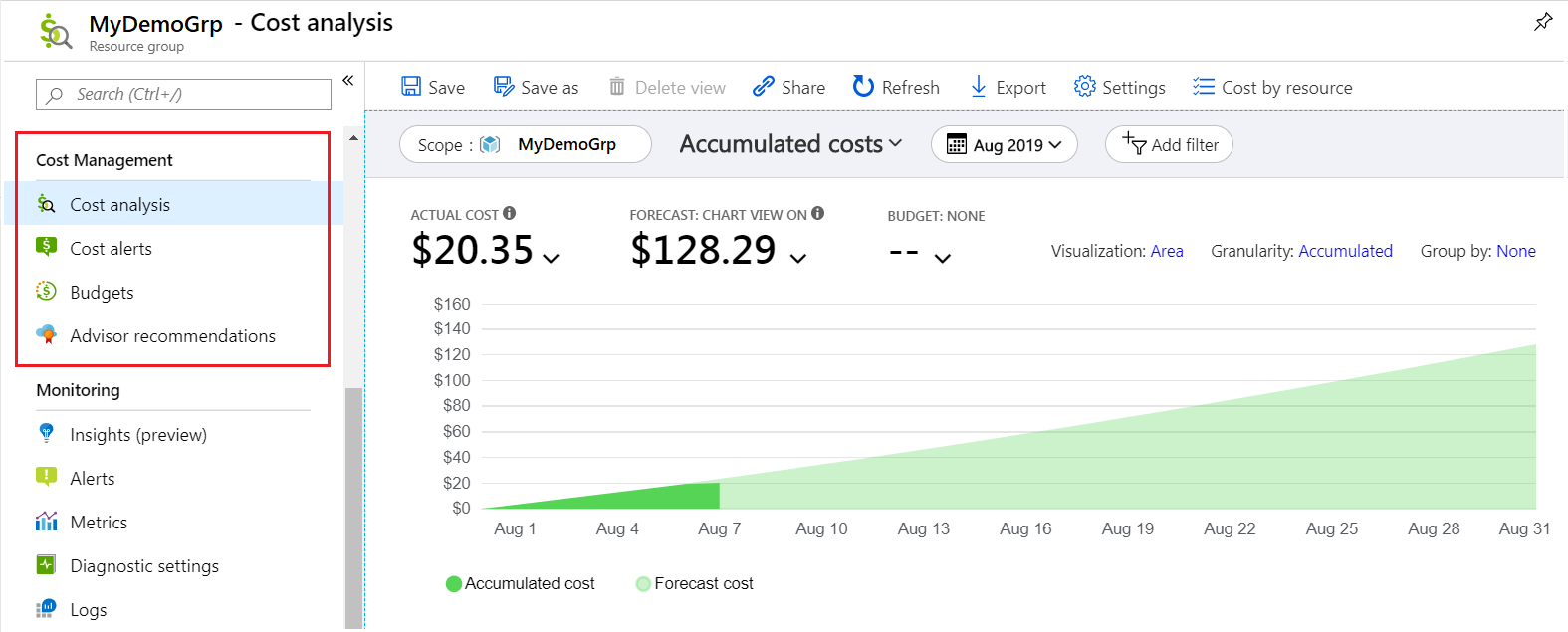Toggle Accumulated cost legend series
This screenshot has height=632, width=1568.
pos(454,584)
